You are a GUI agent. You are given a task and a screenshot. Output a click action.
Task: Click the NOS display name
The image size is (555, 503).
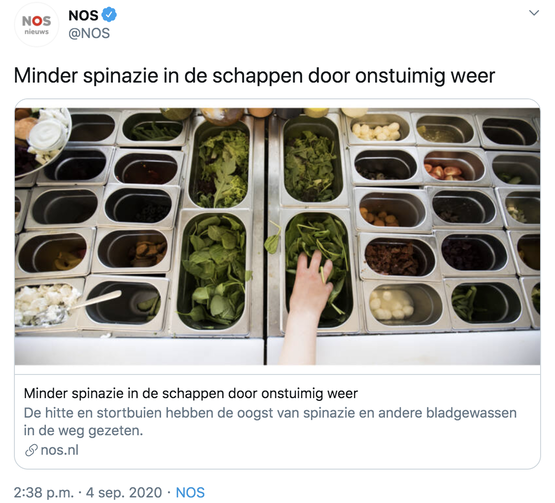click(83, 16)
